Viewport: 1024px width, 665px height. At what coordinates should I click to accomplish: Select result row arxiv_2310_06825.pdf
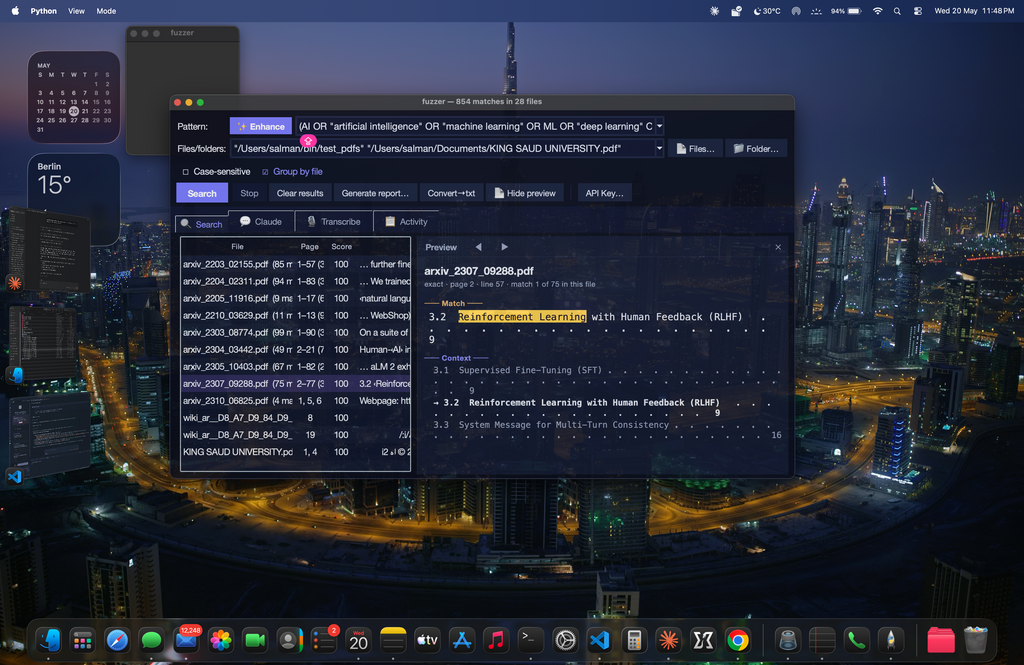point(296,400)
